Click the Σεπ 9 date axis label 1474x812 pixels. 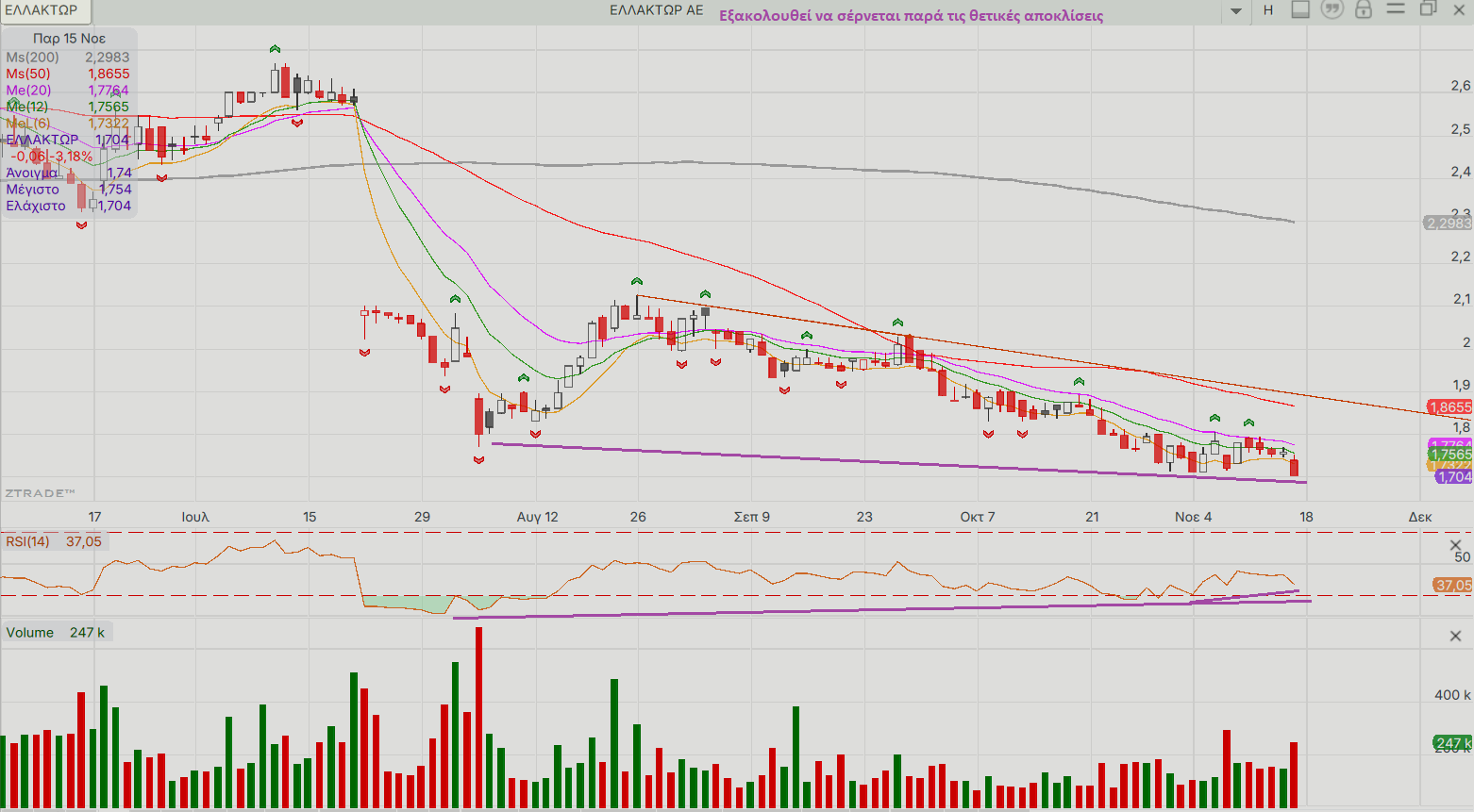tap(752, 517)
